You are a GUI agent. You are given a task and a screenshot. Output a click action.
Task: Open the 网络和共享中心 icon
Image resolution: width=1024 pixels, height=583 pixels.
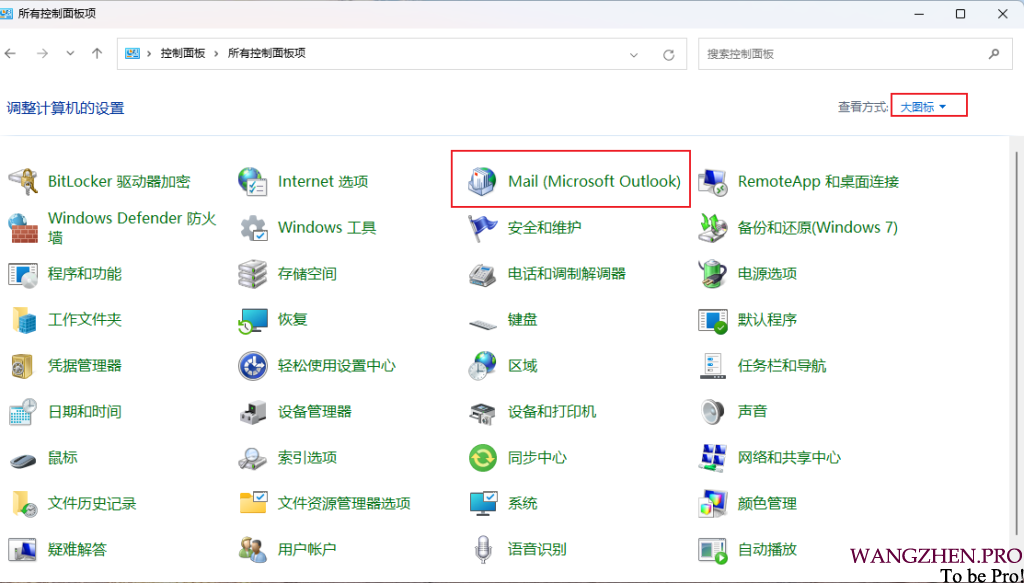(712, 458)
